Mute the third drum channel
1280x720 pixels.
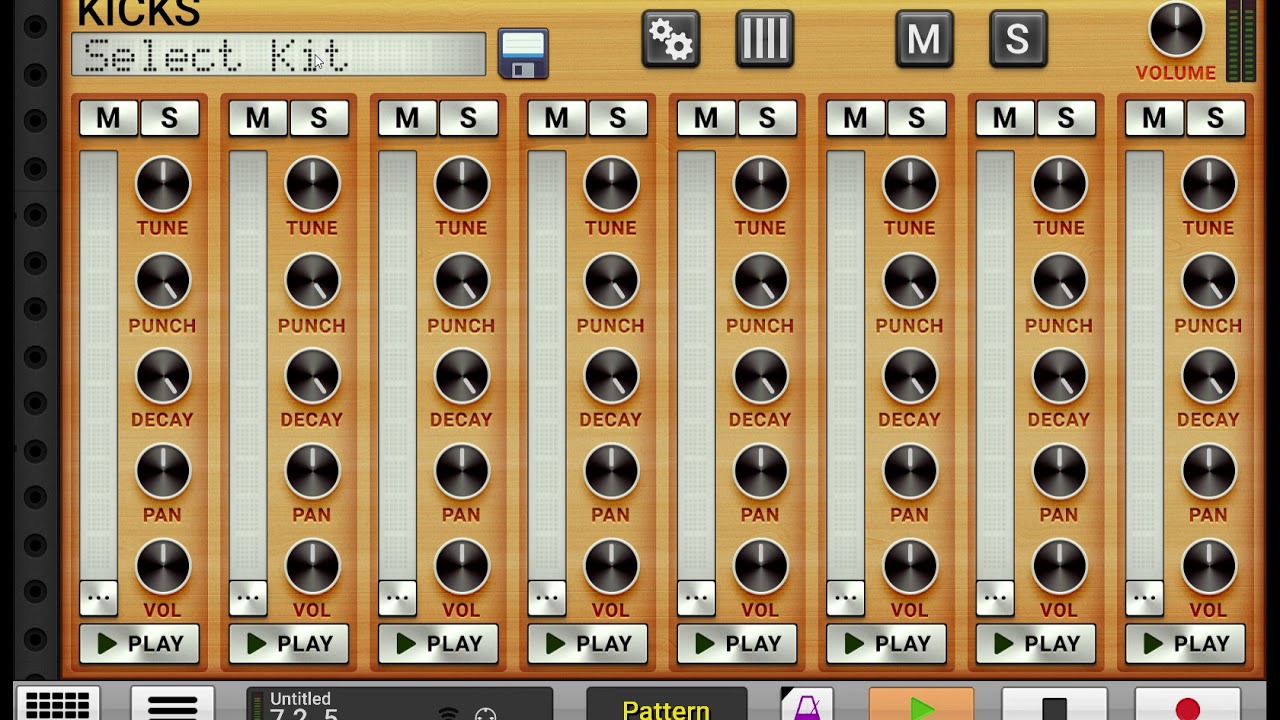point(407,119)
